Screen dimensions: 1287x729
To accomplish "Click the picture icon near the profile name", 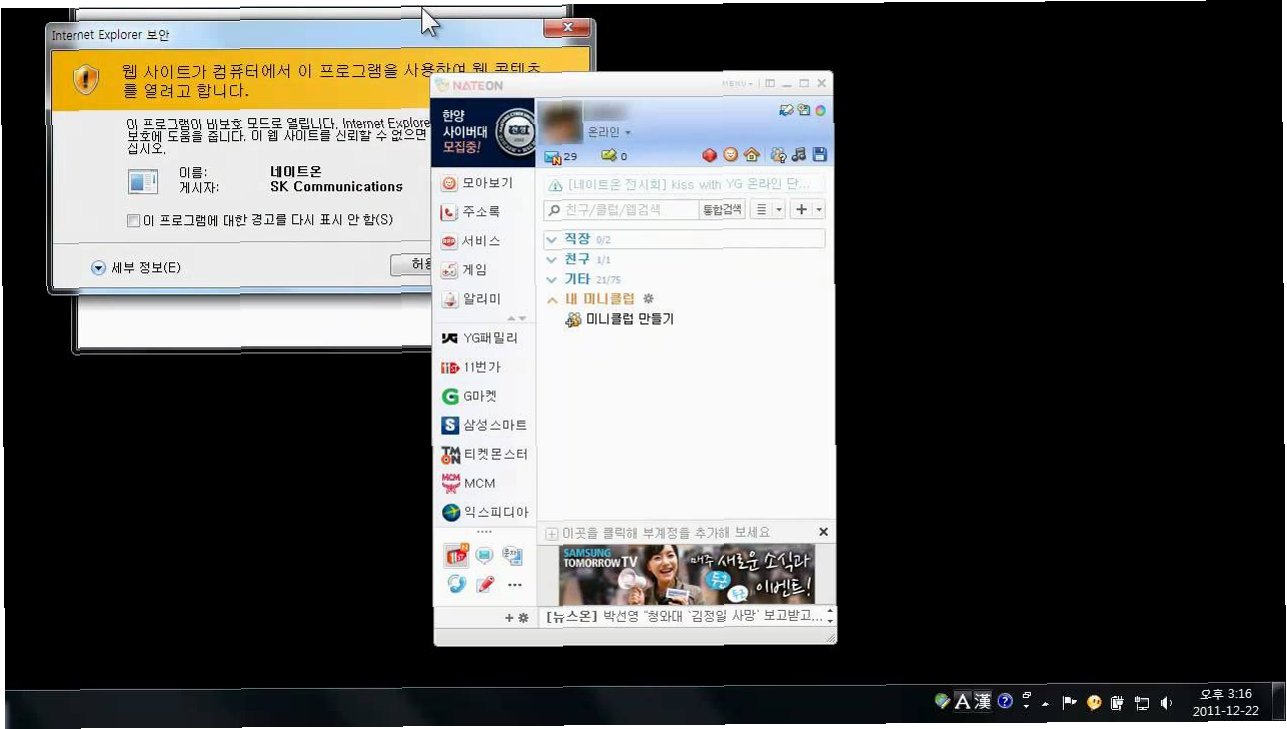I will point(803,110).
